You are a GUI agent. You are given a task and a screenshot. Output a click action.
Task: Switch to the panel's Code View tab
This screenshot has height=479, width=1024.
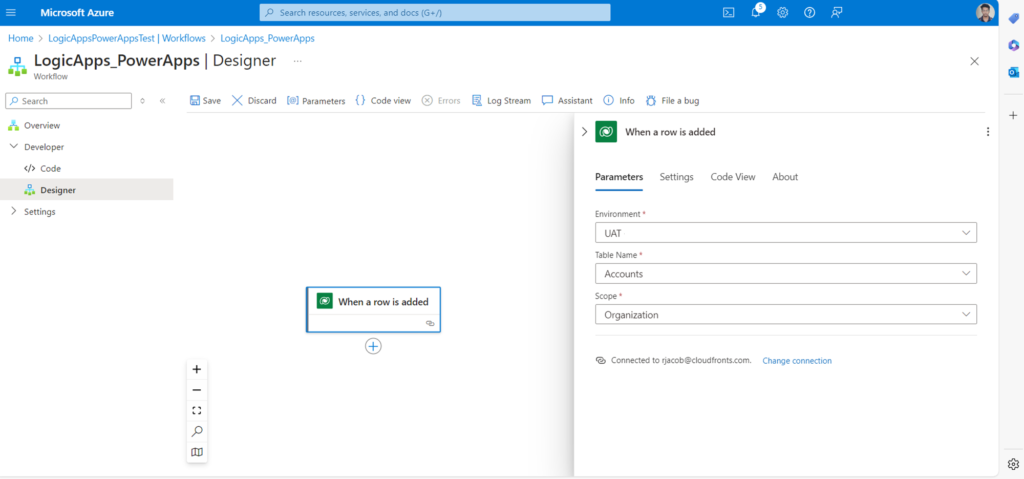733,177
